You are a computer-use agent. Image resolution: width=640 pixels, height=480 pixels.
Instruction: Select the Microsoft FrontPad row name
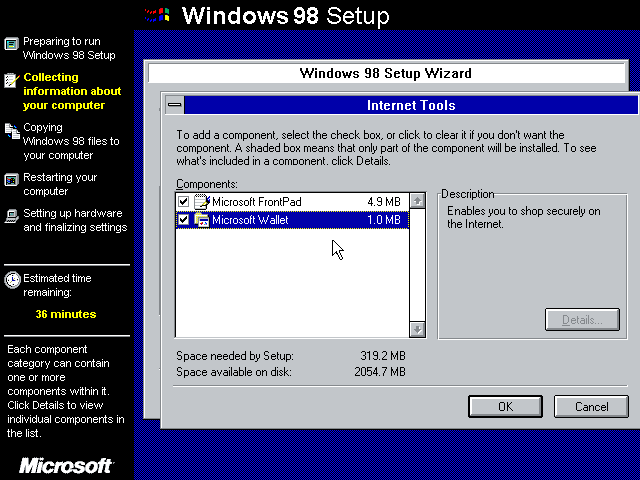[257, 202]
